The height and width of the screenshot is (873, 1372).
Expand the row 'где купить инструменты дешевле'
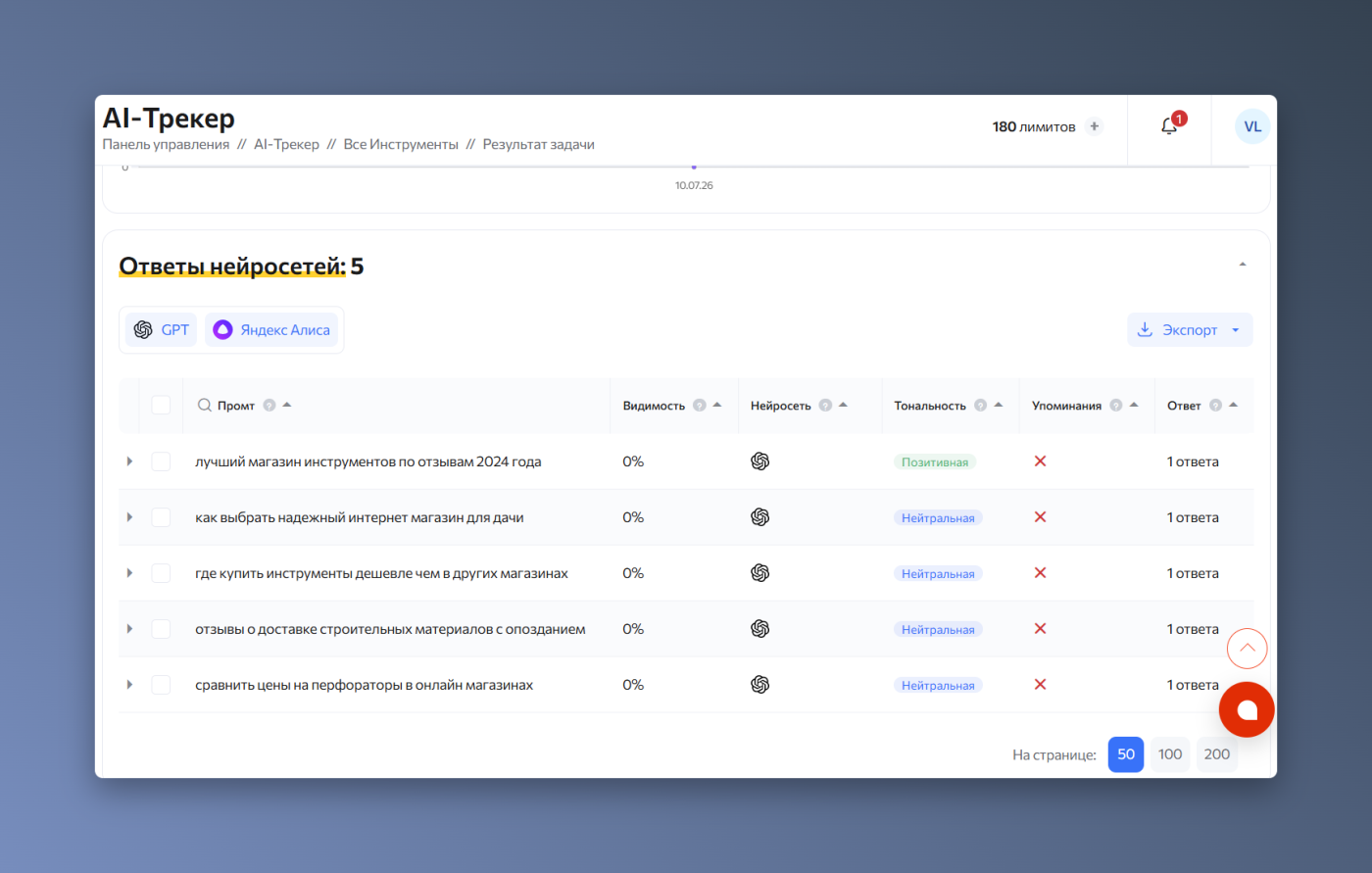129,573
